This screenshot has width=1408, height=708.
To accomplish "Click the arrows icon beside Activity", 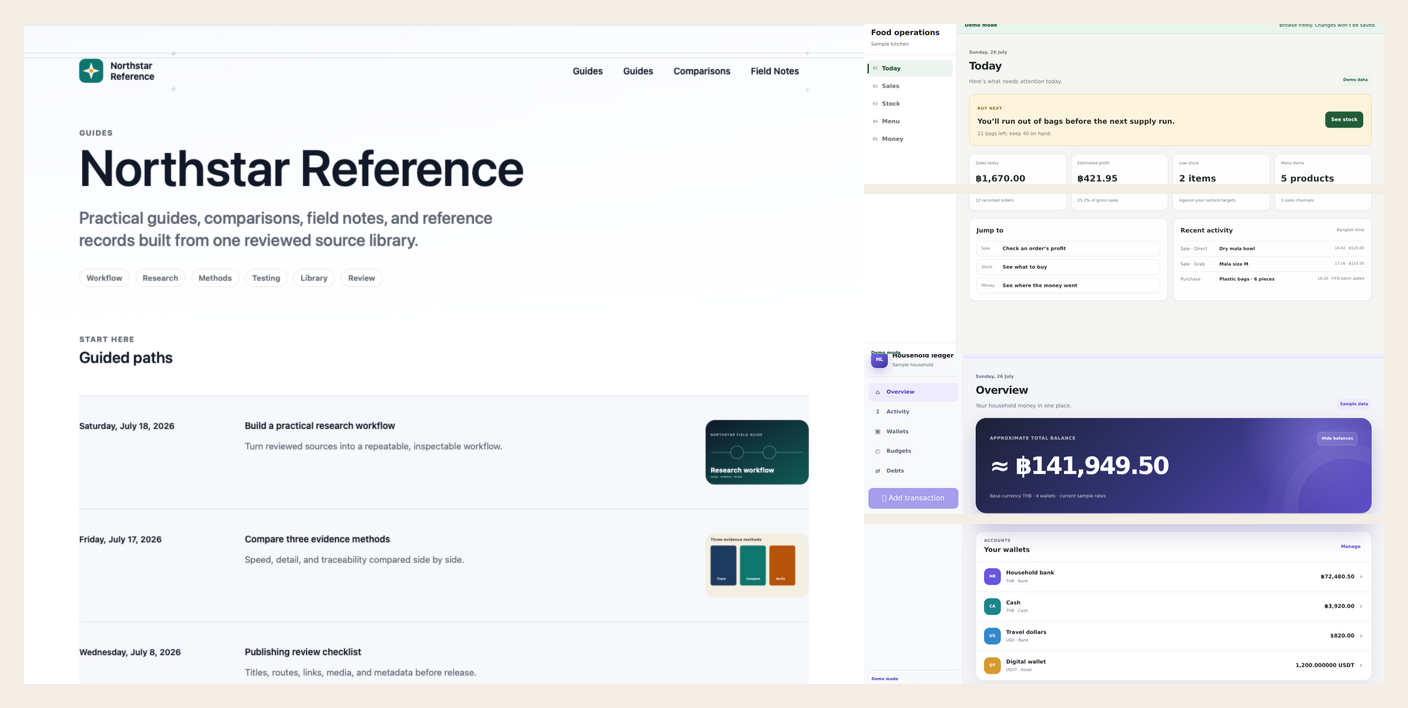I will coord(878,412).
